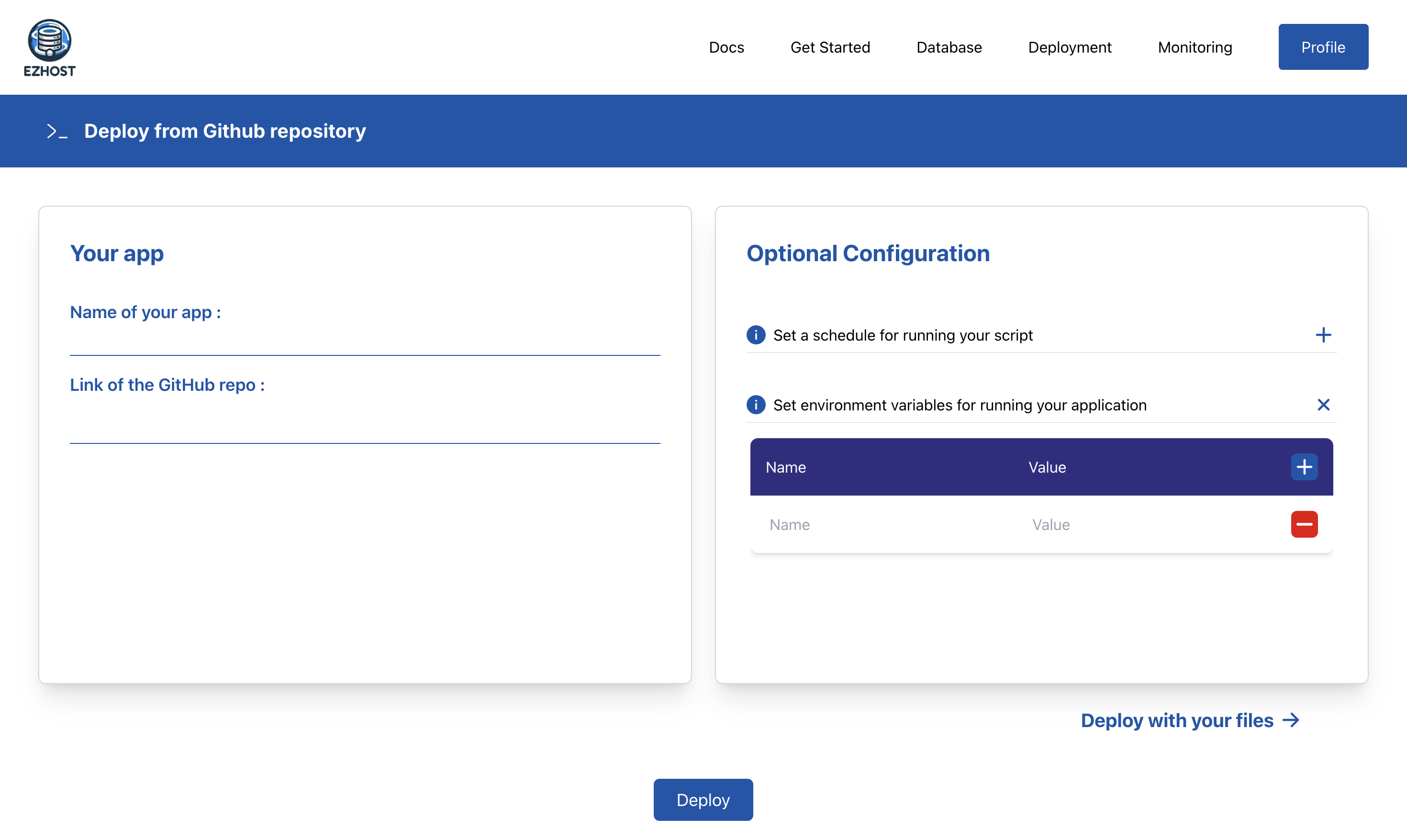This screenshot has width=1407, height=840.
Task: Click the info icon next to schedule
Action: [756, 334]
